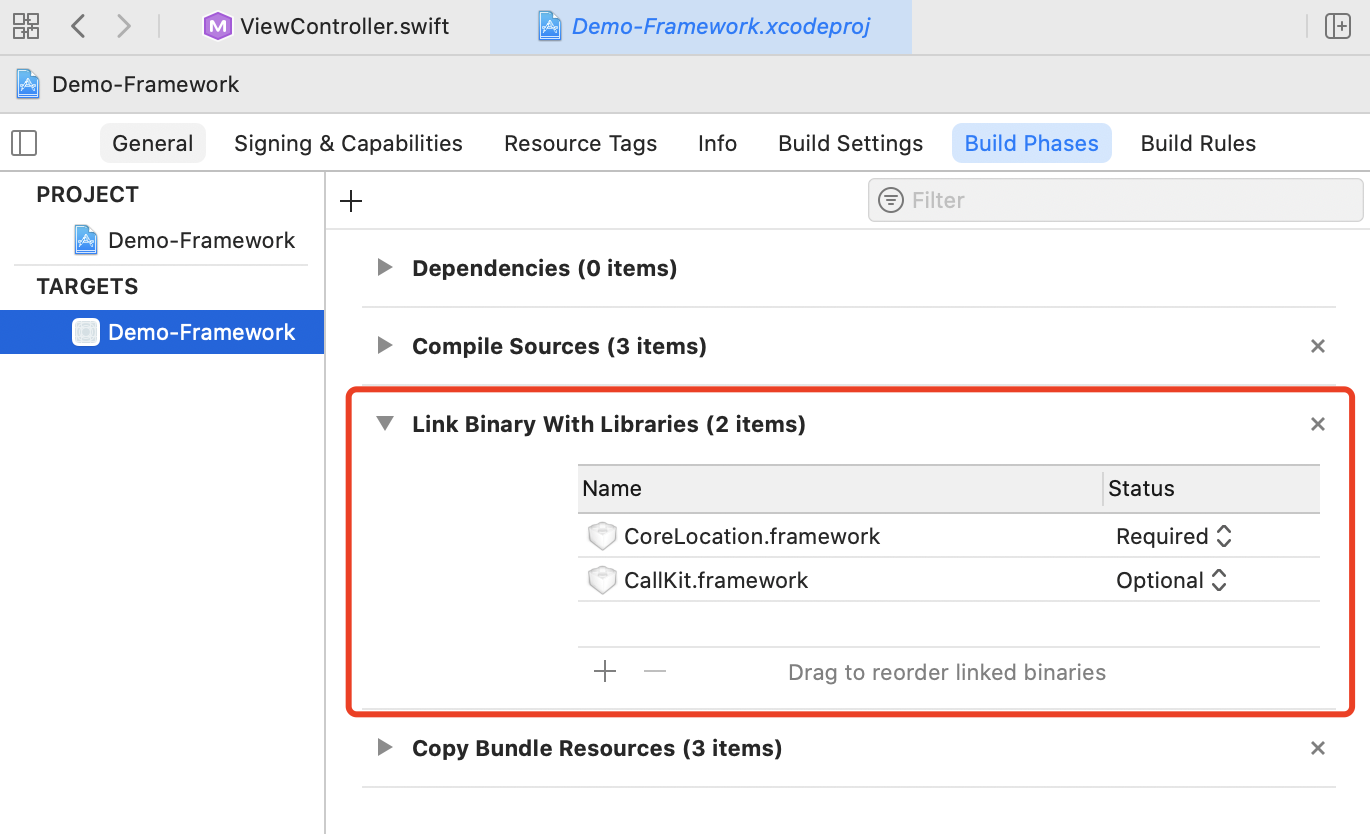Delete the Compile Sources phase
Image resolution: width=1370 pixels, height=834 pixels.
pos(1317,346)
